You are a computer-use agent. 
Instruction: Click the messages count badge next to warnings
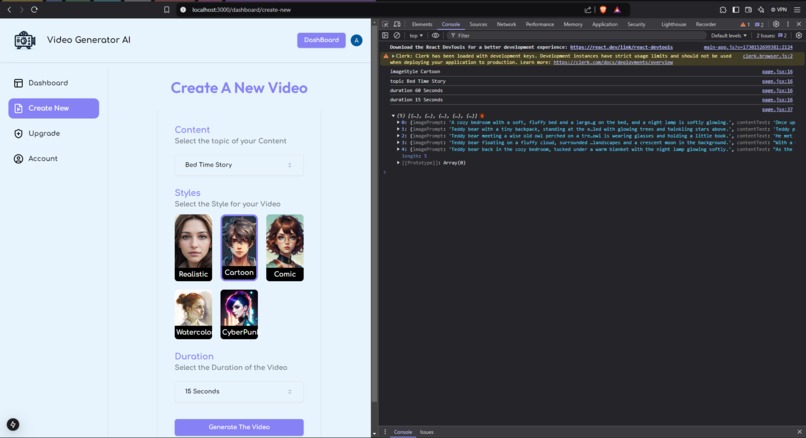click(759, 24)
